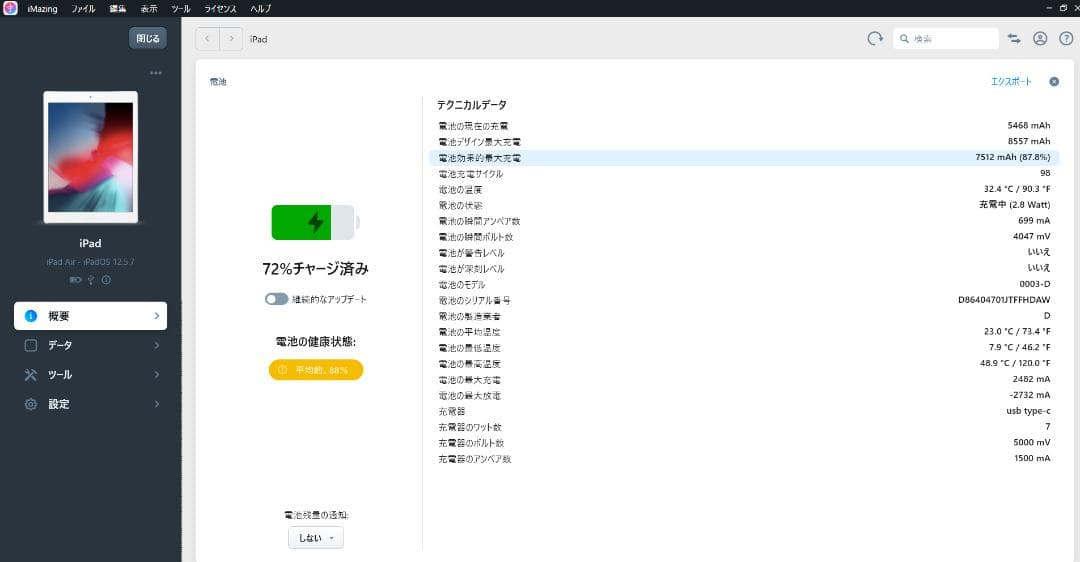
Task: Click the 充電中 (2.8 Watt) value
Action: (x=1015, y=205)
